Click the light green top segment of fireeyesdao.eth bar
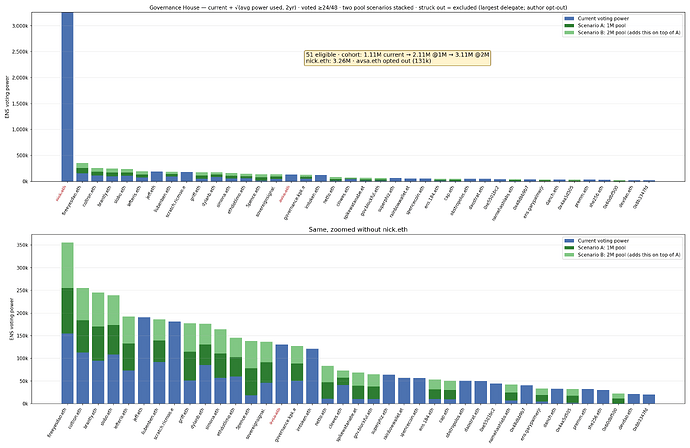 (67, 265)
